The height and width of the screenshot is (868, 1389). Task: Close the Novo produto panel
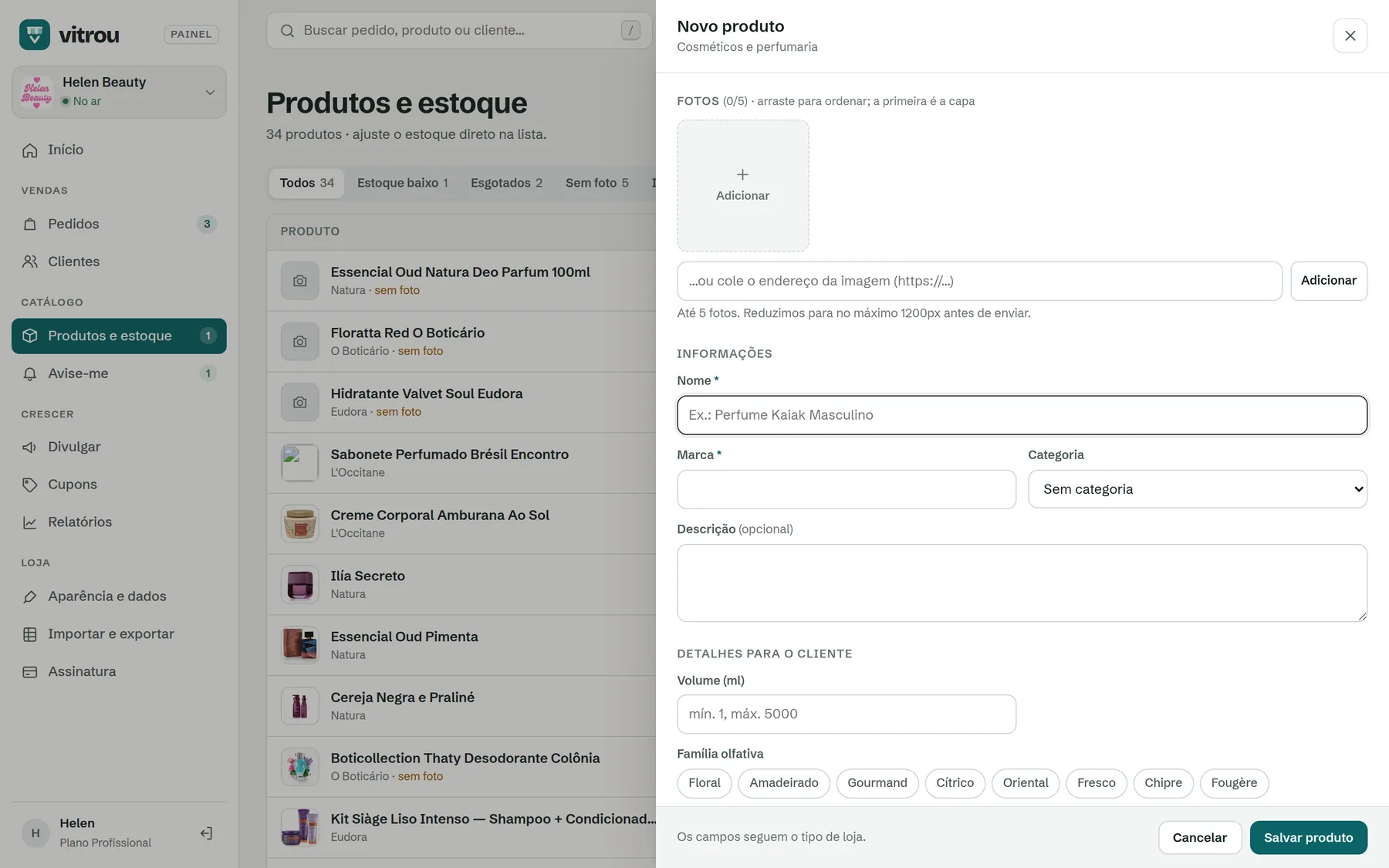[1350, 35]
